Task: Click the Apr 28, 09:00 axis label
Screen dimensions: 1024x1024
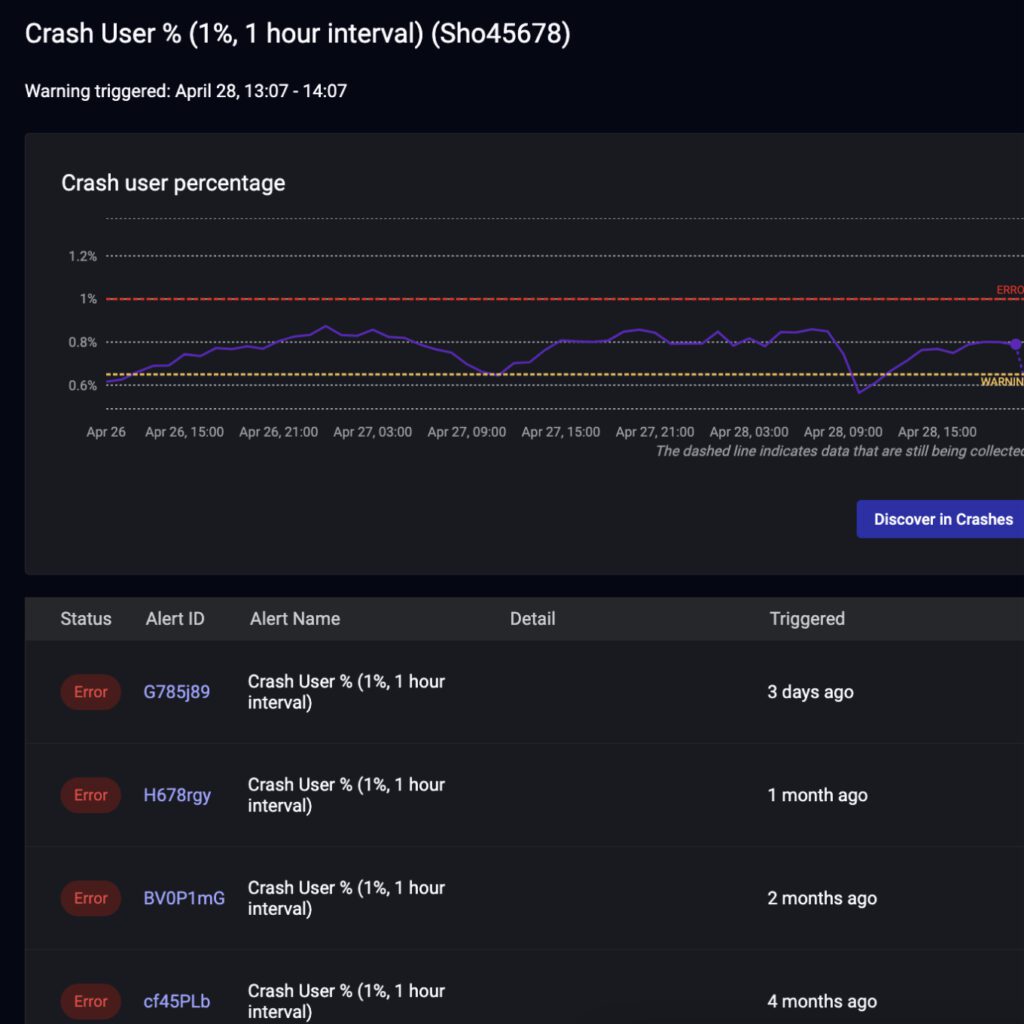Action: (x=845, y=432)
